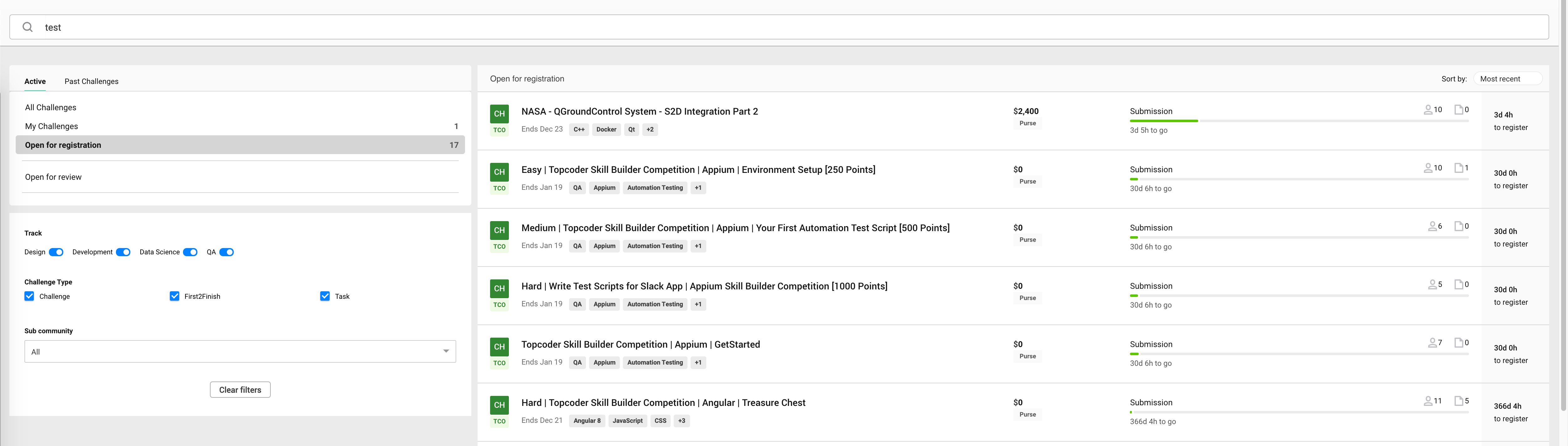Open the Sub community dropdown
The width and height of the screenshot is (1568, 446).
pyautogui.click(x=240, y=352)
